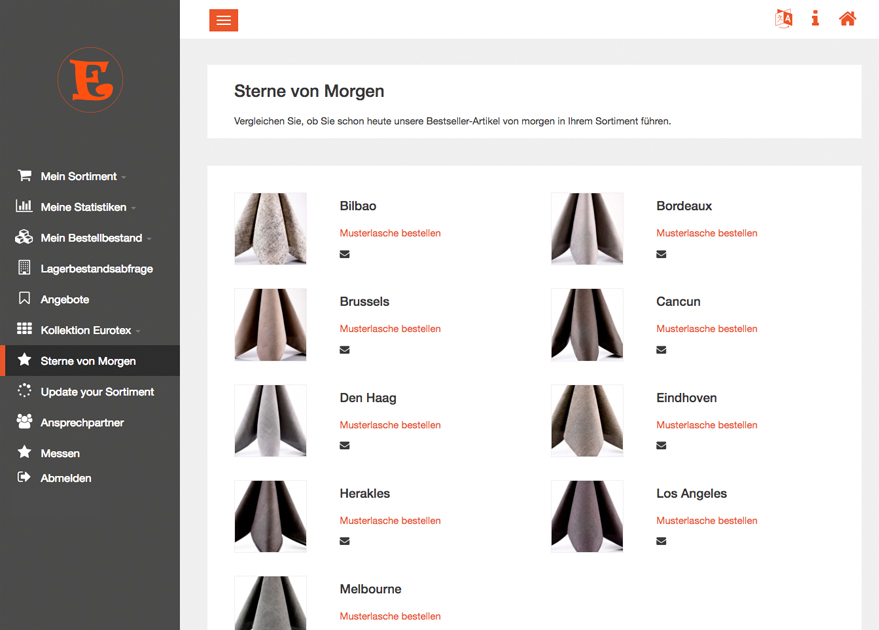Click Musterlasche bestellen under Herakles
Image resolution: width=879 pixels, height=630 pixels.
tap(390, 521)
